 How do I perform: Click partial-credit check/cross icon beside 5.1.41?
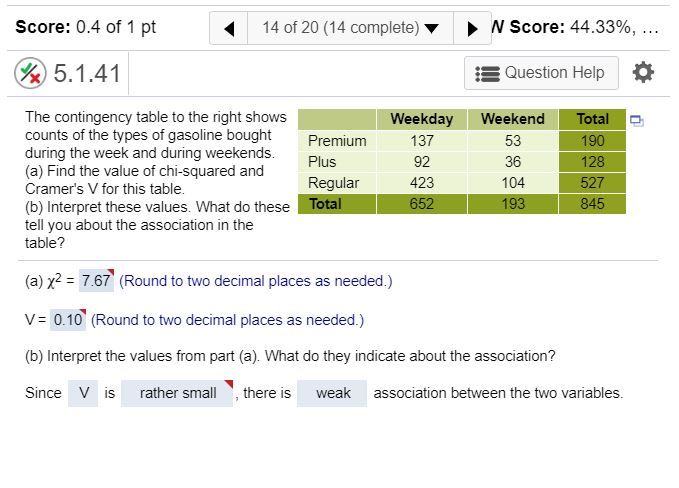(31, 73)
